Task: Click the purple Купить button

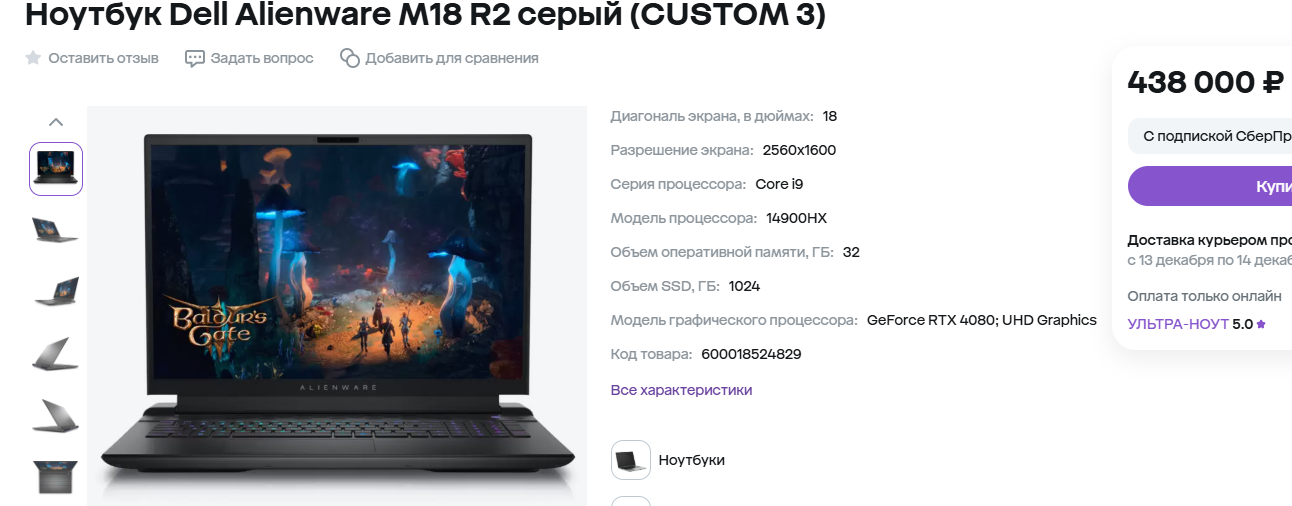Action: [1210, 186]
